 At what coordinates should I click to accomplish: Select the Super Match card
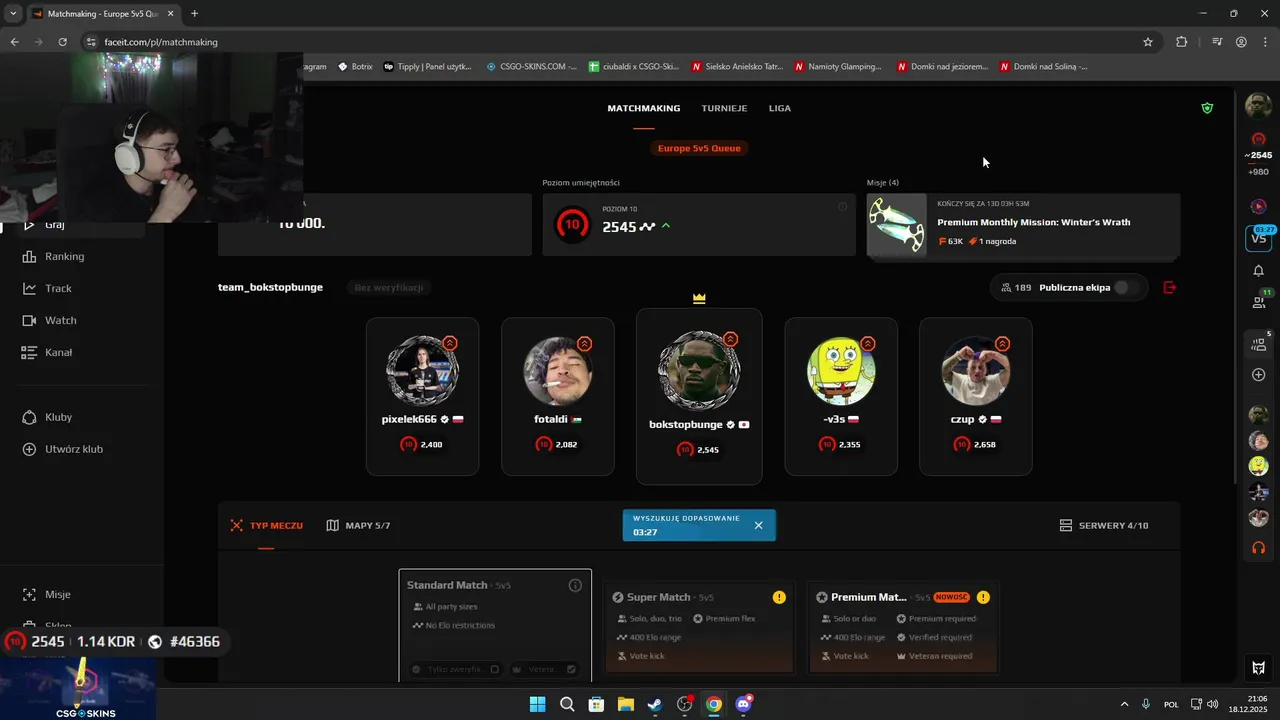pos(699,627)
